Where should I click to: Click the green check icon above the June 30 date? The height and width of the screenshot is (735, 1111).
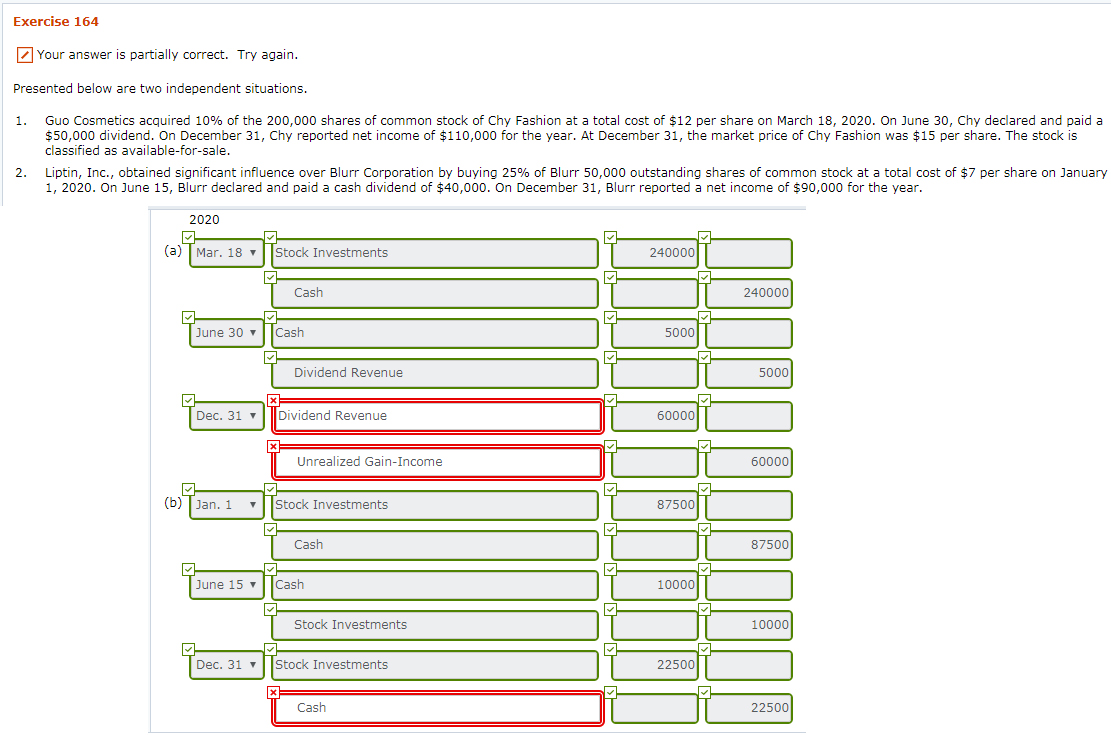(188, 317)
